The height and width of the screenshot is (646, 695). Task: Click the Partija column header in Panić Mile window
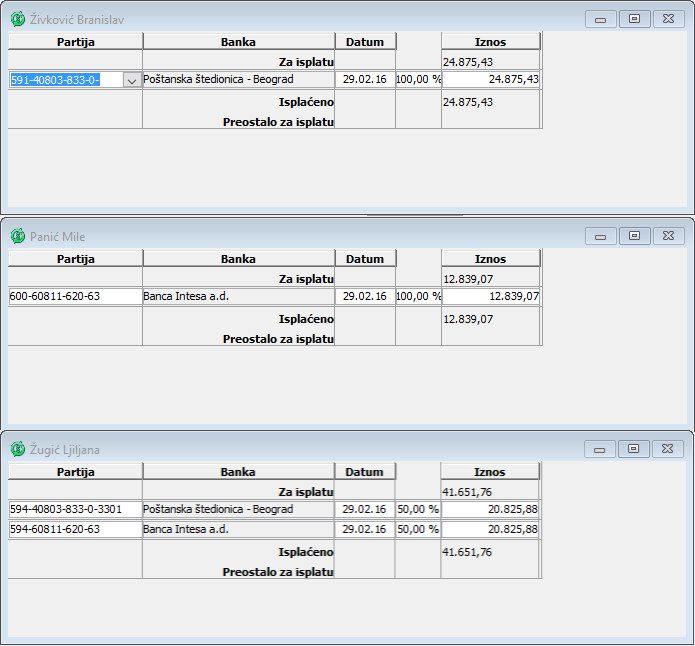click(x=76, y=259)
